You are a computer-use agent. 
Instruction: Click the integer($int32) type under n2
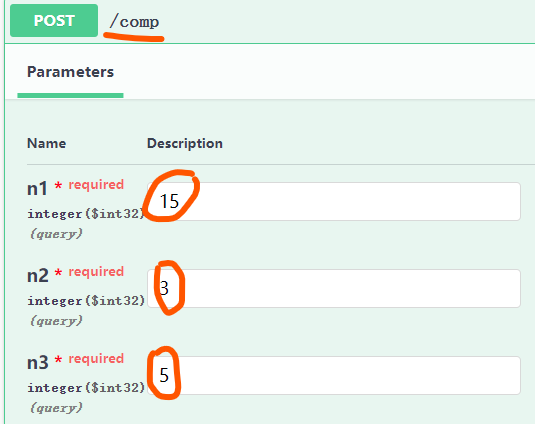tap(86, 301)
